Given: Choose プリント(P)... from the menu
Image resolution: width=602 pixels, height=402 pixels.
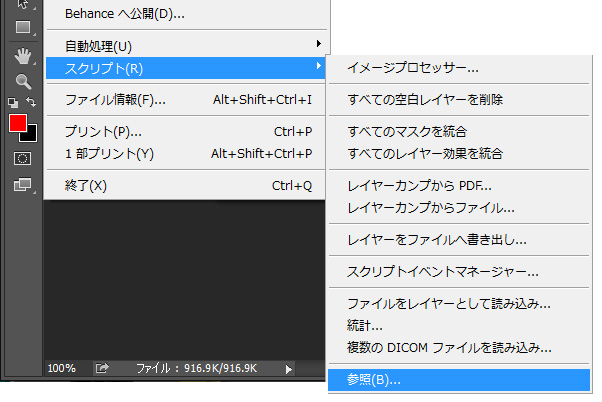Looking at the screenshot, I should (x=187, y=132).
